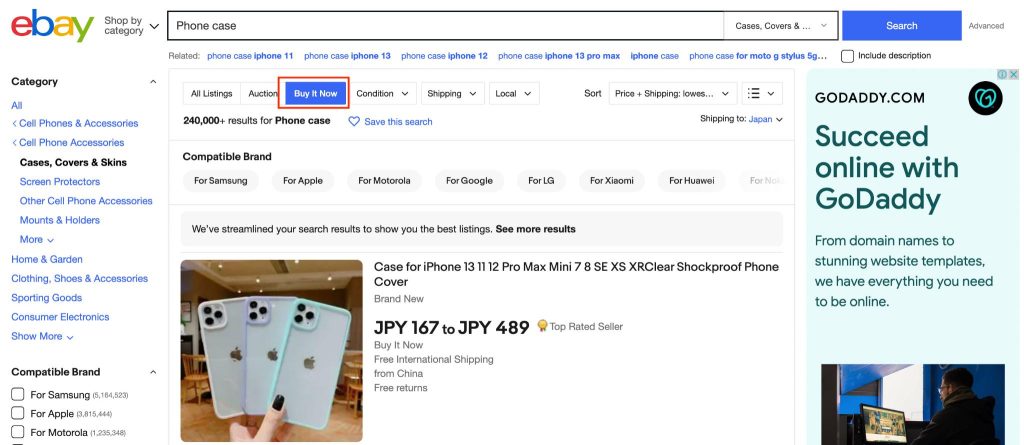The height and width of the screenshot is (445, 1024).
Task: Switch to All Listings tab
Action: point(212,93)
